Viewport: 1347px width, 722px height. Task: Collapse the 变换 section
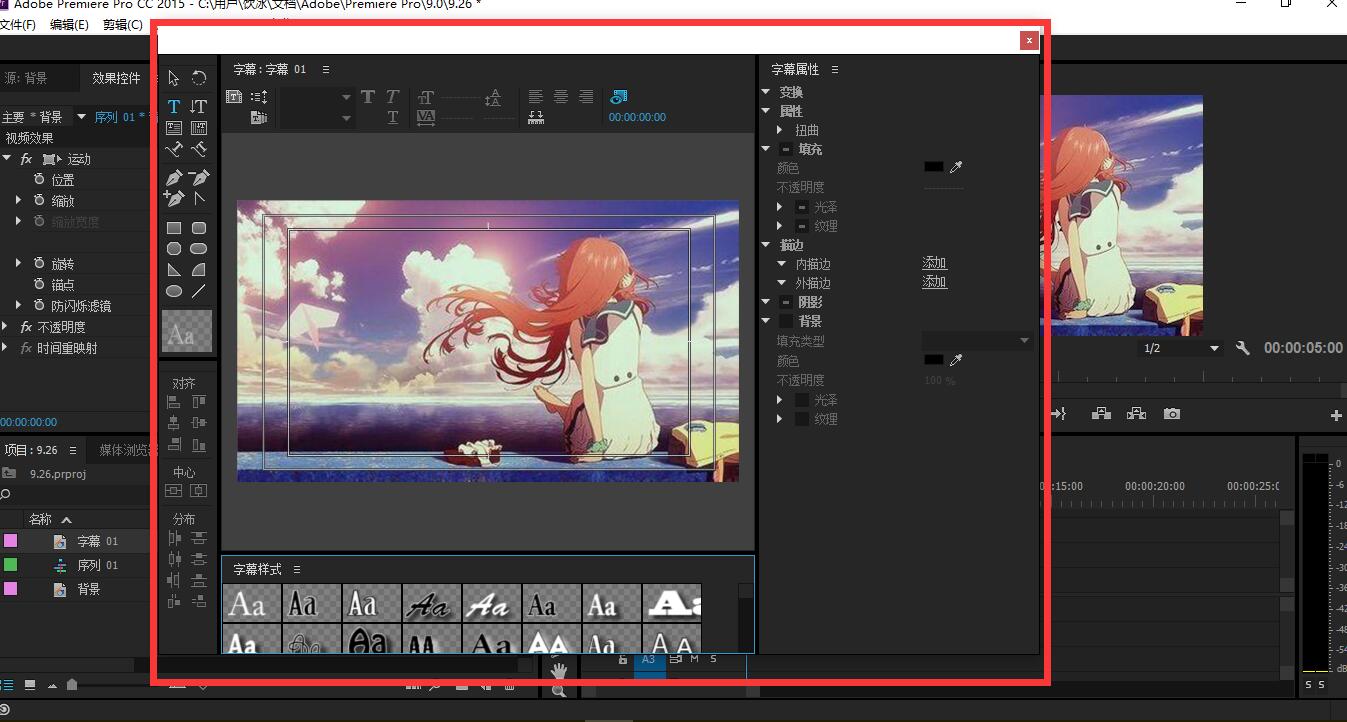point(766,92)
